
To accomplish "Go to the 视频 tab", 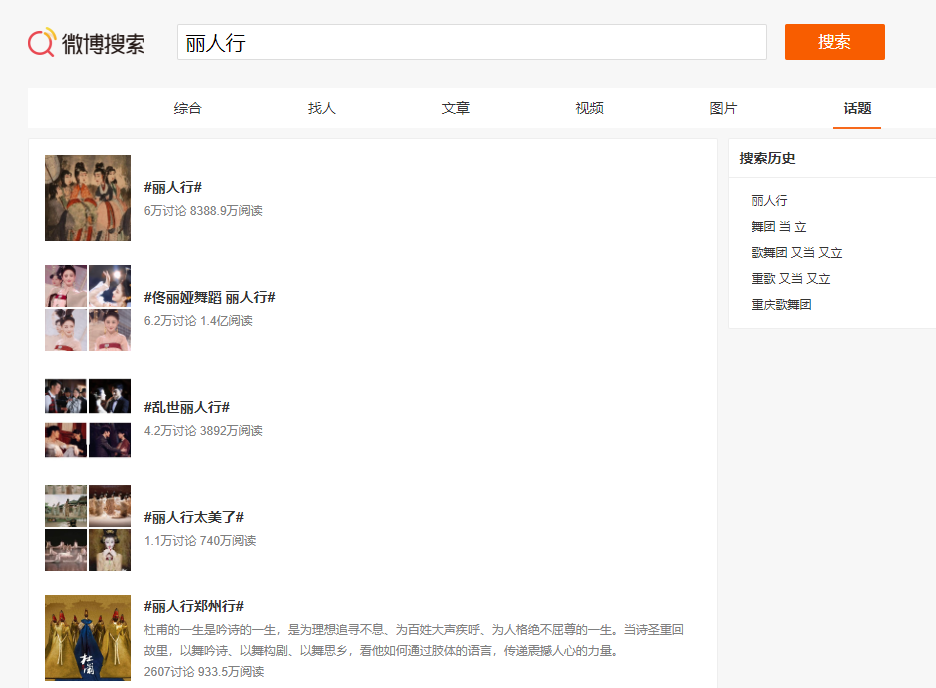I will (x=589, y=108).
